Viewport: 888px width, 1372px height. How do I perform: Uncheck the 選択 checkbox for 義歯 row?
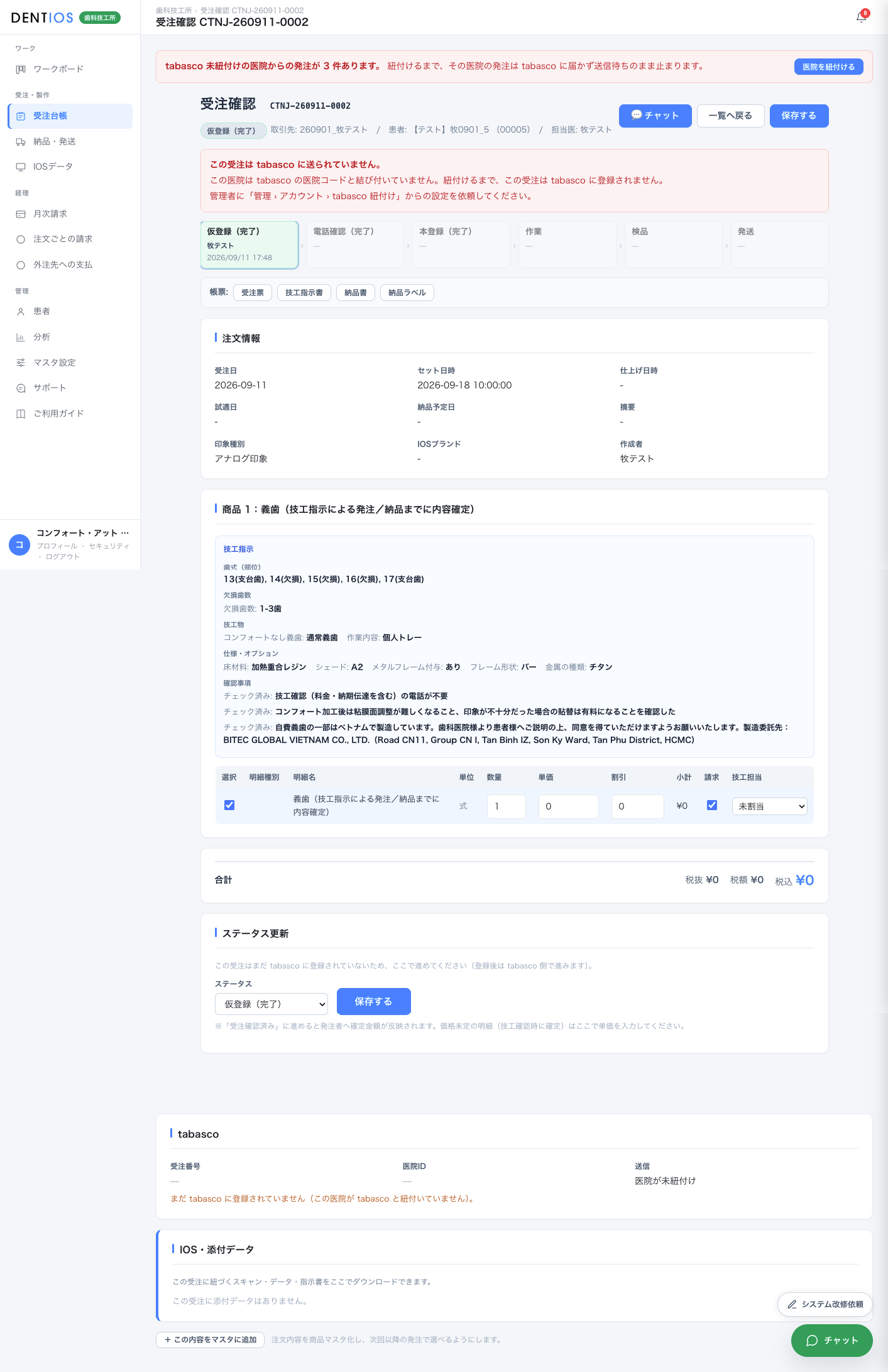pyautogui.click(x=229, y=805)
